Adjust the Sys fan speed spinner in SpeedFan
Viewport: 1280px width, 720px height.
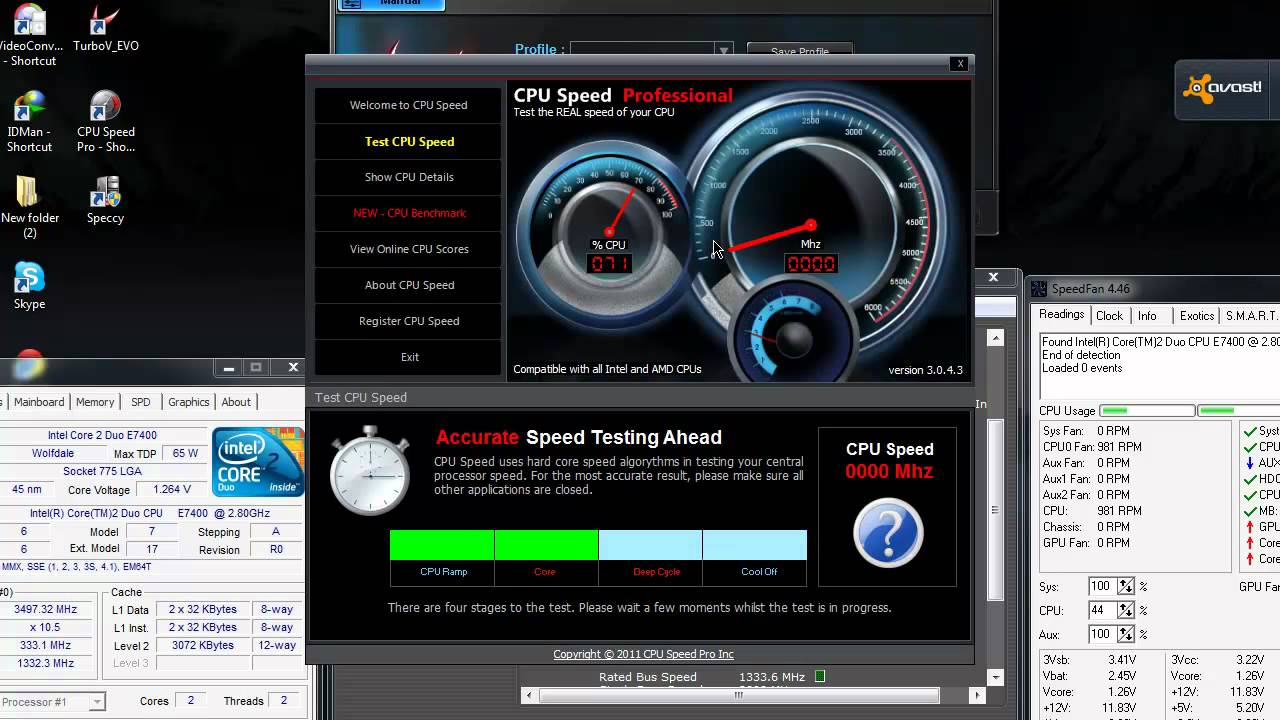[1126, 587]
